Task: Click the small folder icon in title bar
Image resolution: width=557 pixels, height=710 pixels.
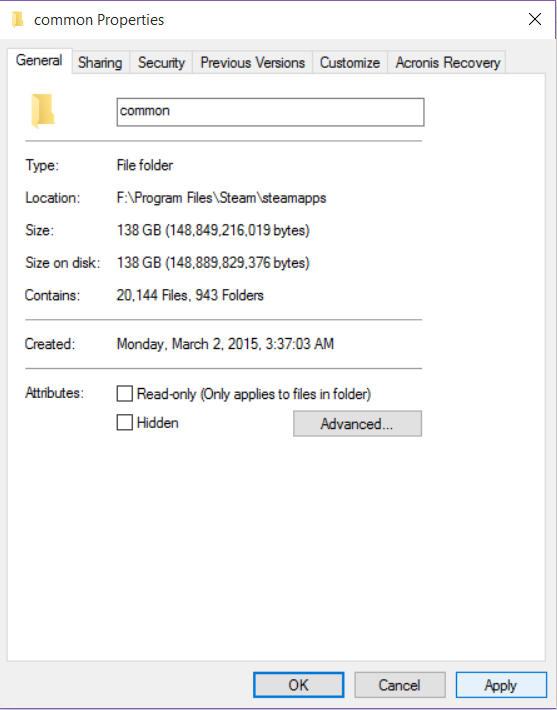Action: click(x=18, y=20)
